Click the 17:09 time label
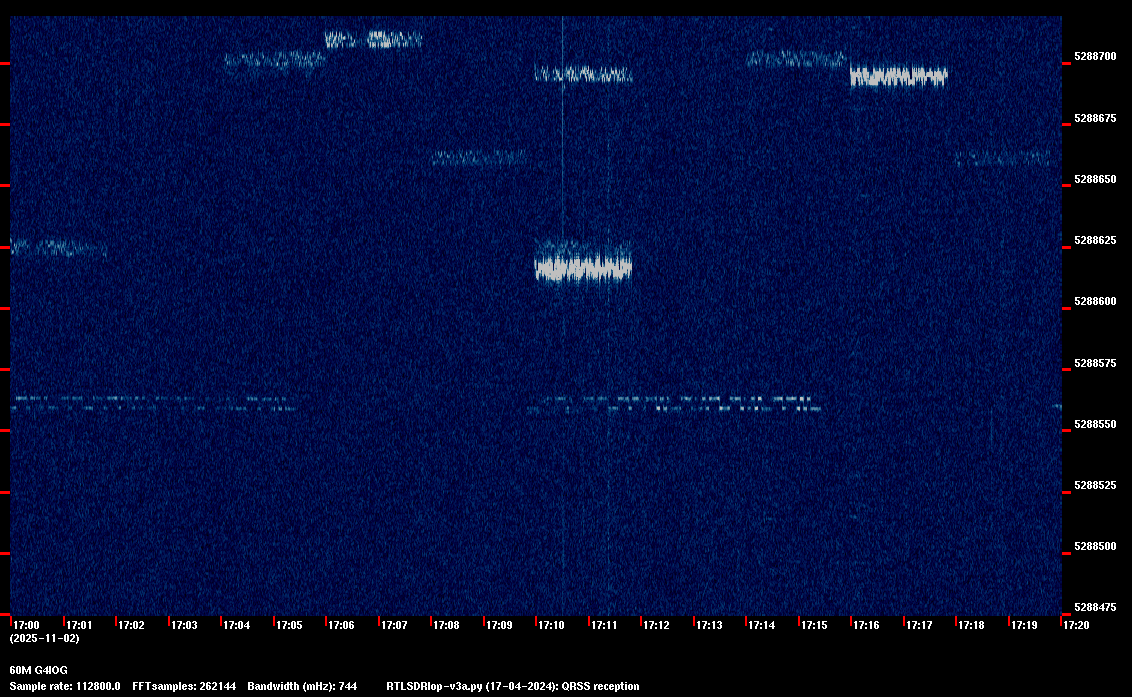The height and width of the screenshot is (697, 1132). 500,625
